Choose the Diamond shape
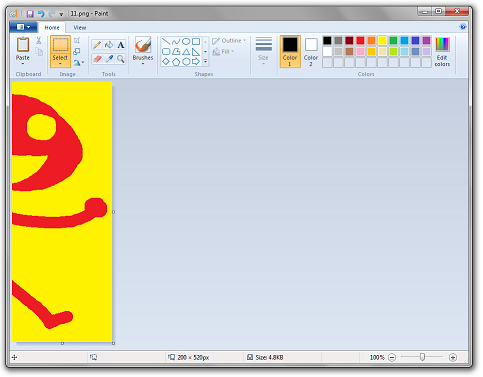Image resolution: width=483 pixels, height=377 pixels. coord(166,61)
